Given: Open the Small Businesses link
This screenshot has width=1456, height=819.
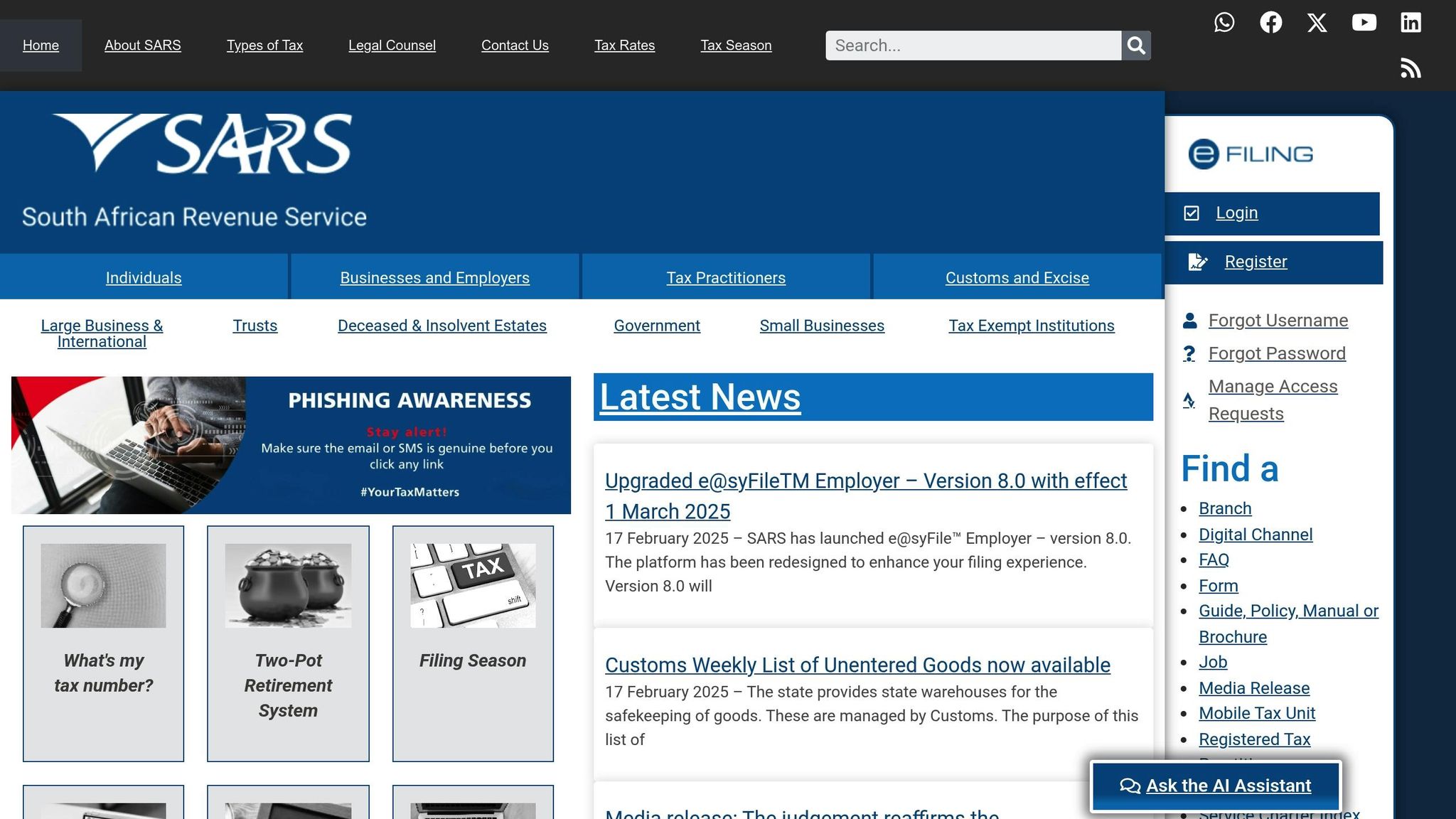Looking at the screenshot, I should click(822, 326).
